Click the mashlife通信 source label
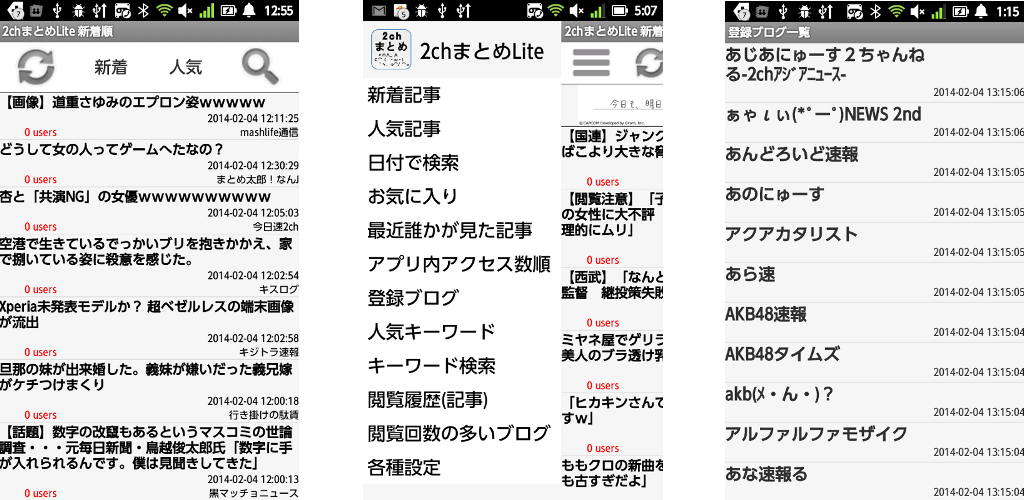The height and width of the screenshot is (500, 1024). pyautogui.click(x=269, y=133)
